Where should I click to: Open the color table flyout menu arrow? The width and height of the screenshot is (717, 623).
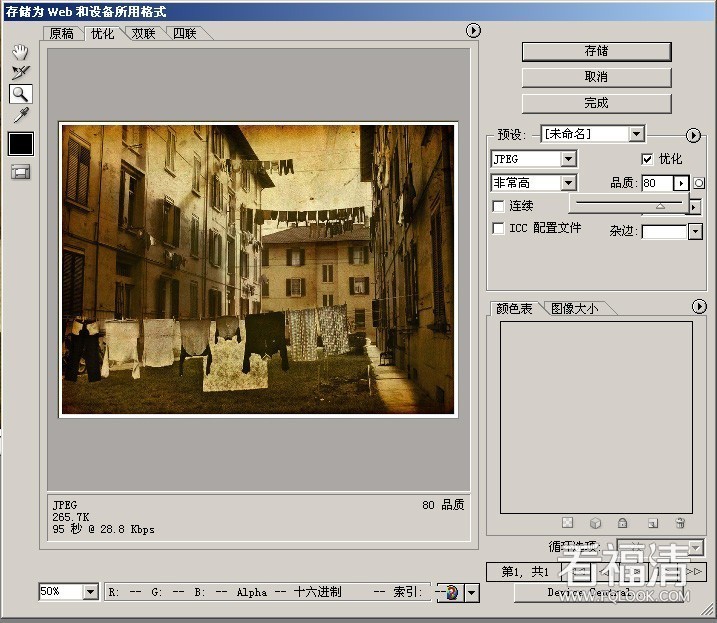699,306
